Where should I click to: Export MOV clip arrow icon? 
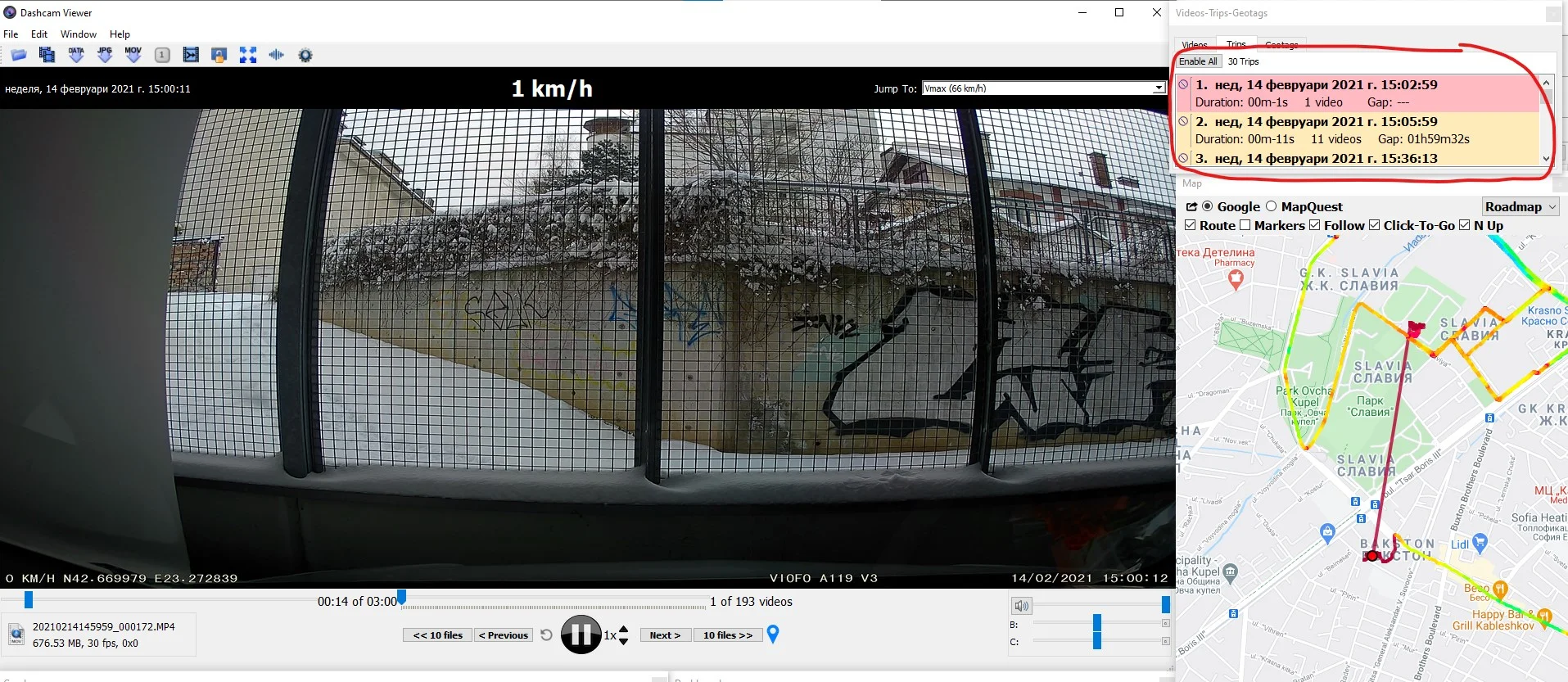pos(133,55)
